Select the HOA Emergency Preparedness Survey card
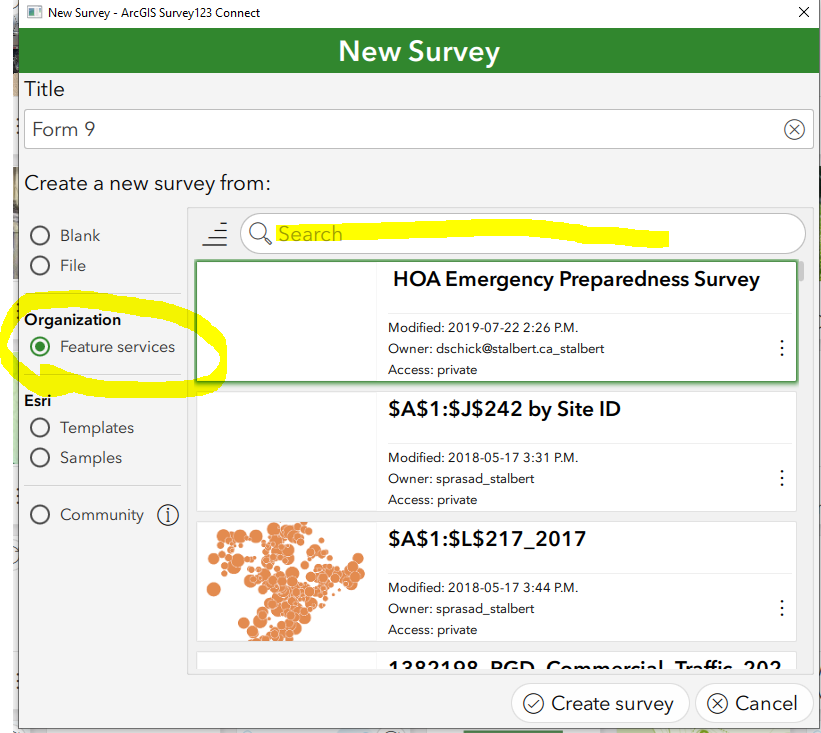Viewport: 821px width, 733px height. (497, 320)
